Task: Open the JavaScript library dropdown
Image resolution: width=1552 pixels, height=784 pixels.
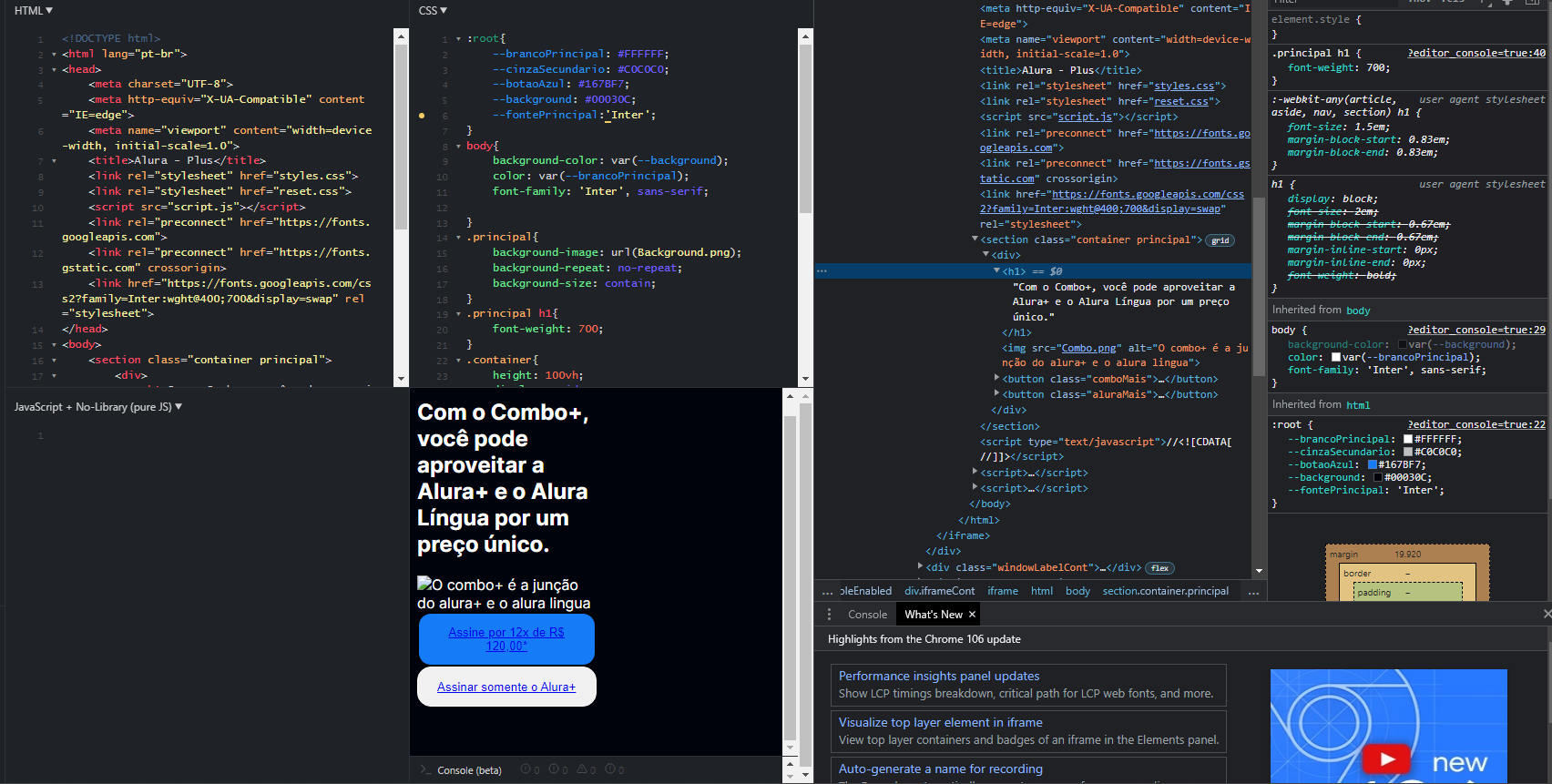Action: pos(98,407)
